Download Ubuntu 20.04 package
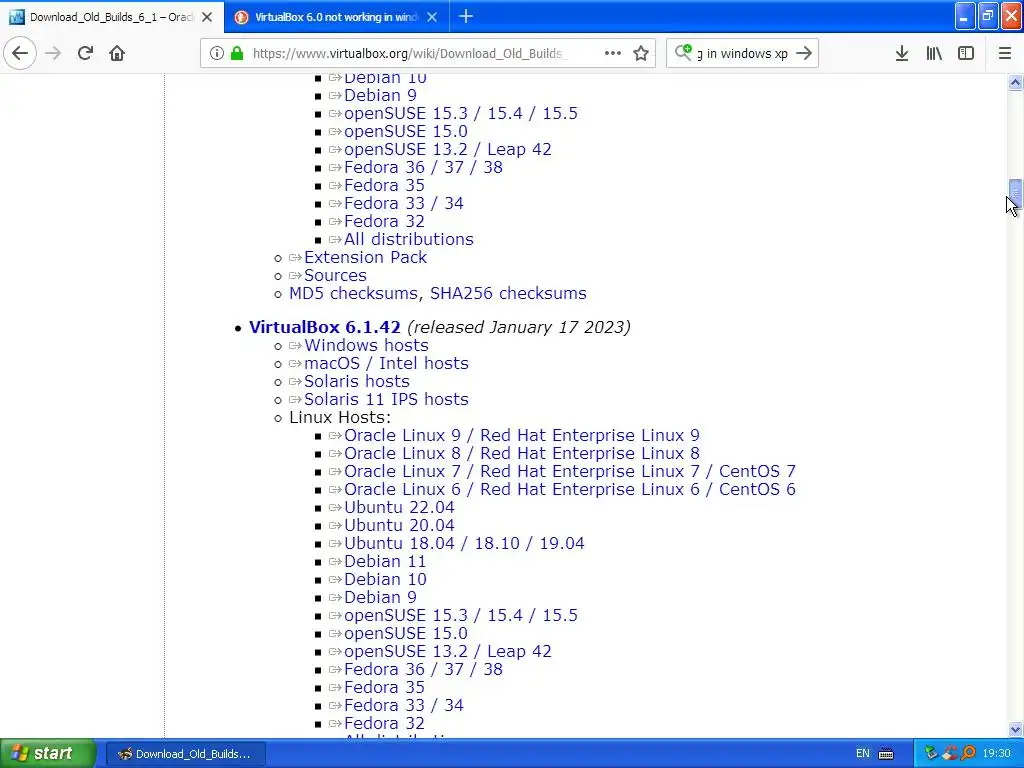This screenshot has height=768, width=1024. [x=399, y=526]
